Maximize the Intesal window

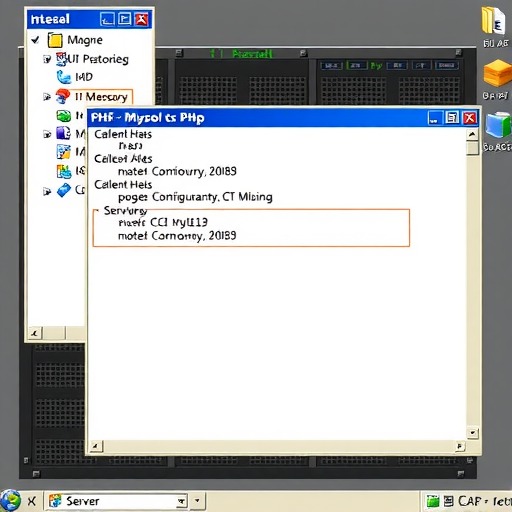click(125, 19)
